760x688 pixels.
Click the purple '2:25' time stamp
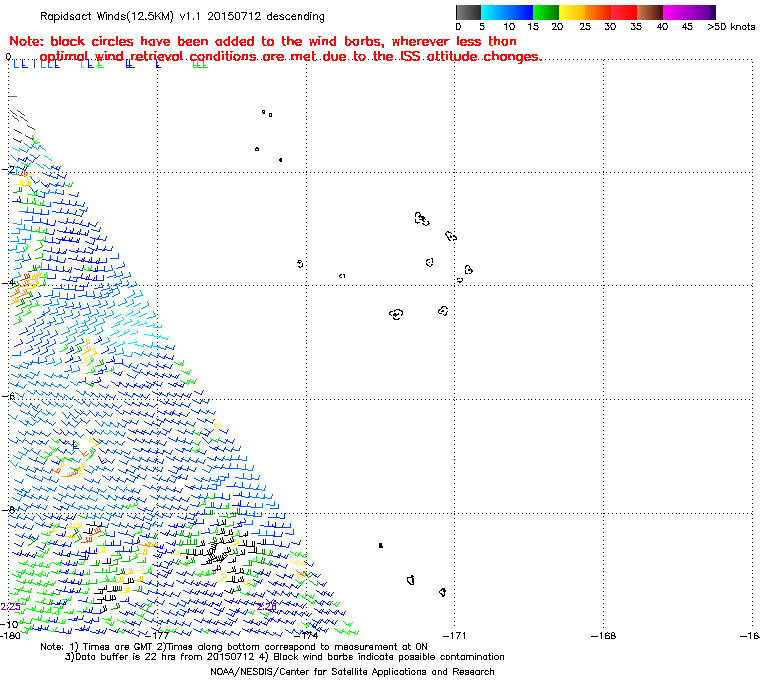[11, 607]
